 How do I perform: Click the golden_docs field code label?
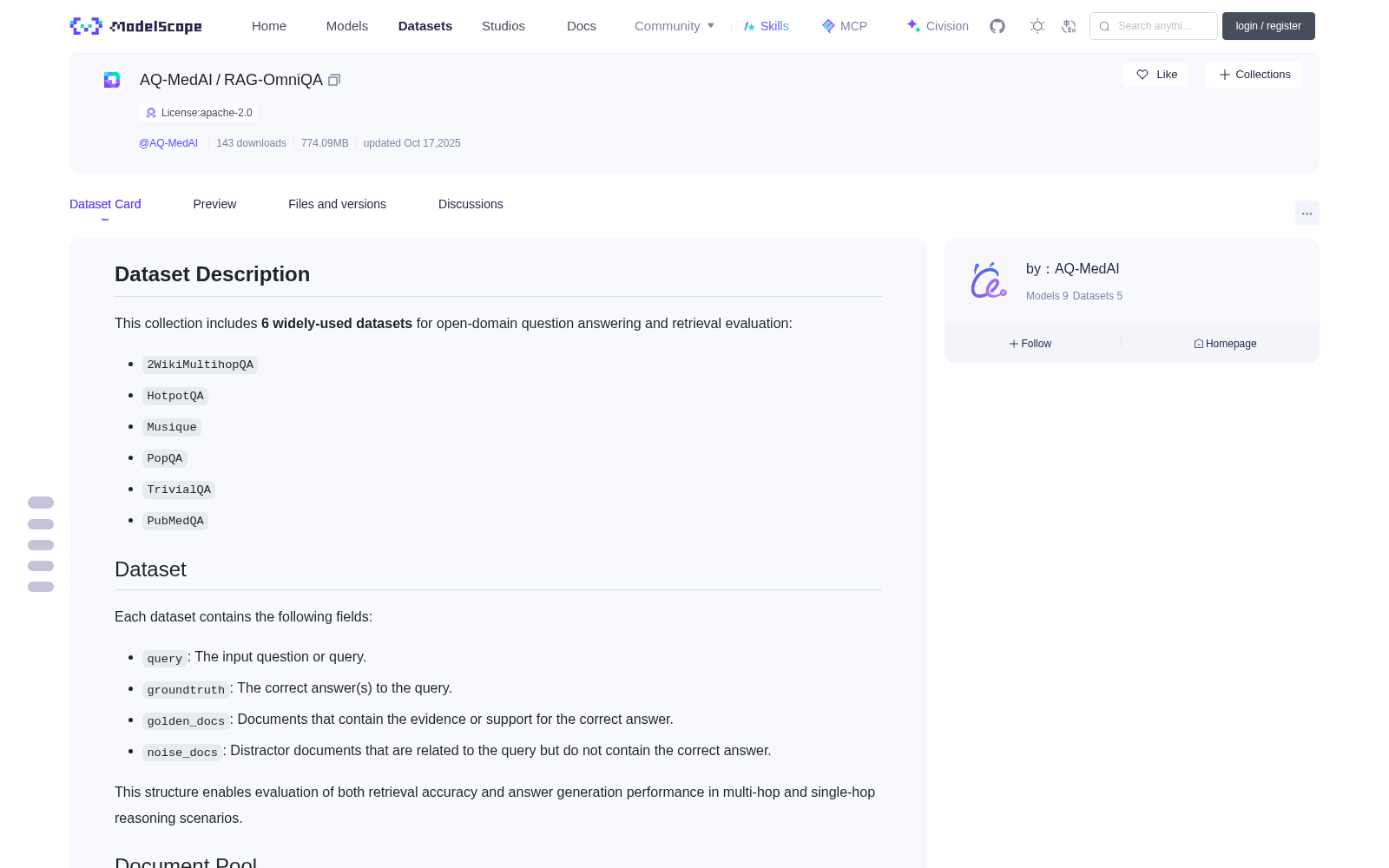tap(186, 721)
